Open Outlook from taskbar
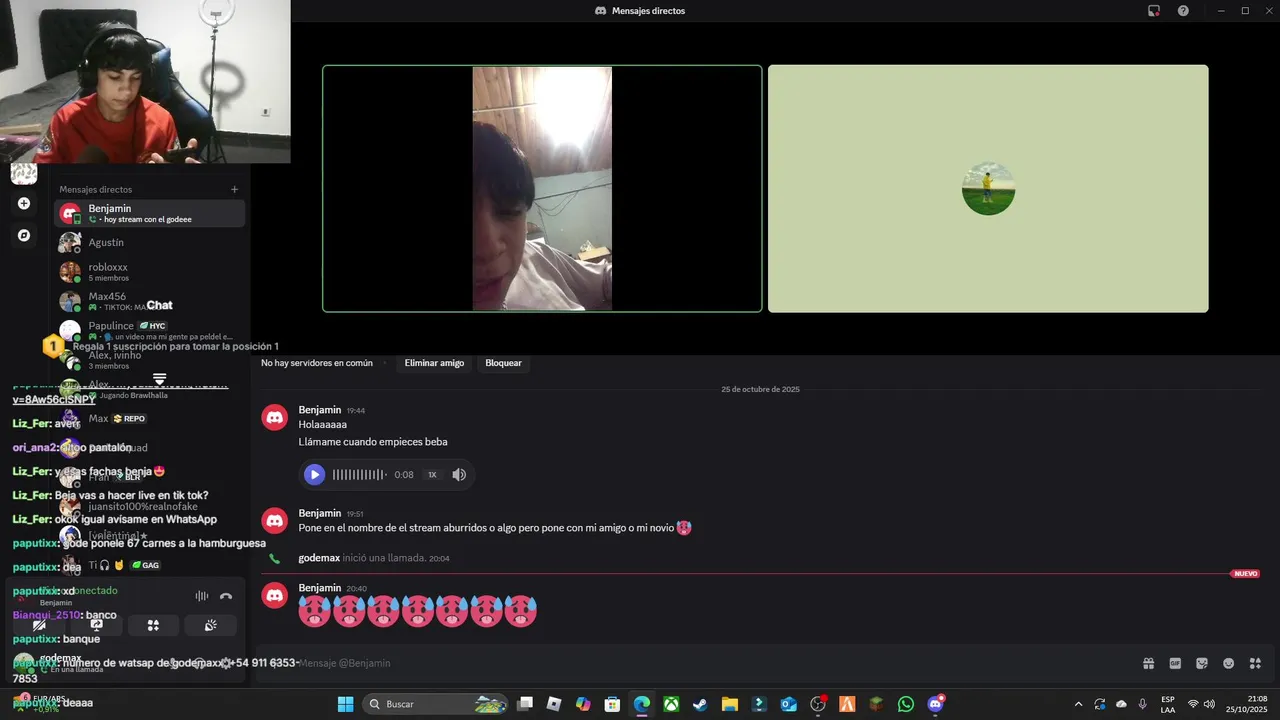 (x=788, y=704)
